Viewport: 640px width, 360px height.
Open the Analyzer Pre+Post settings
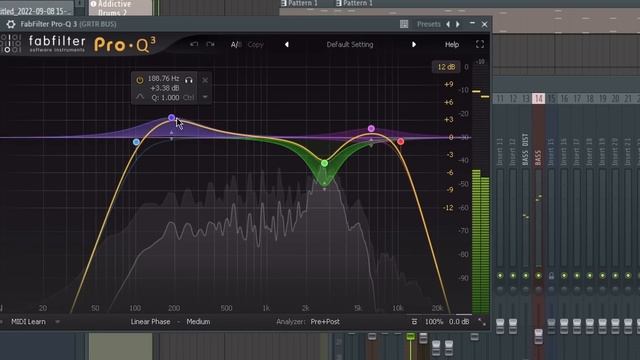click(325, 322)
